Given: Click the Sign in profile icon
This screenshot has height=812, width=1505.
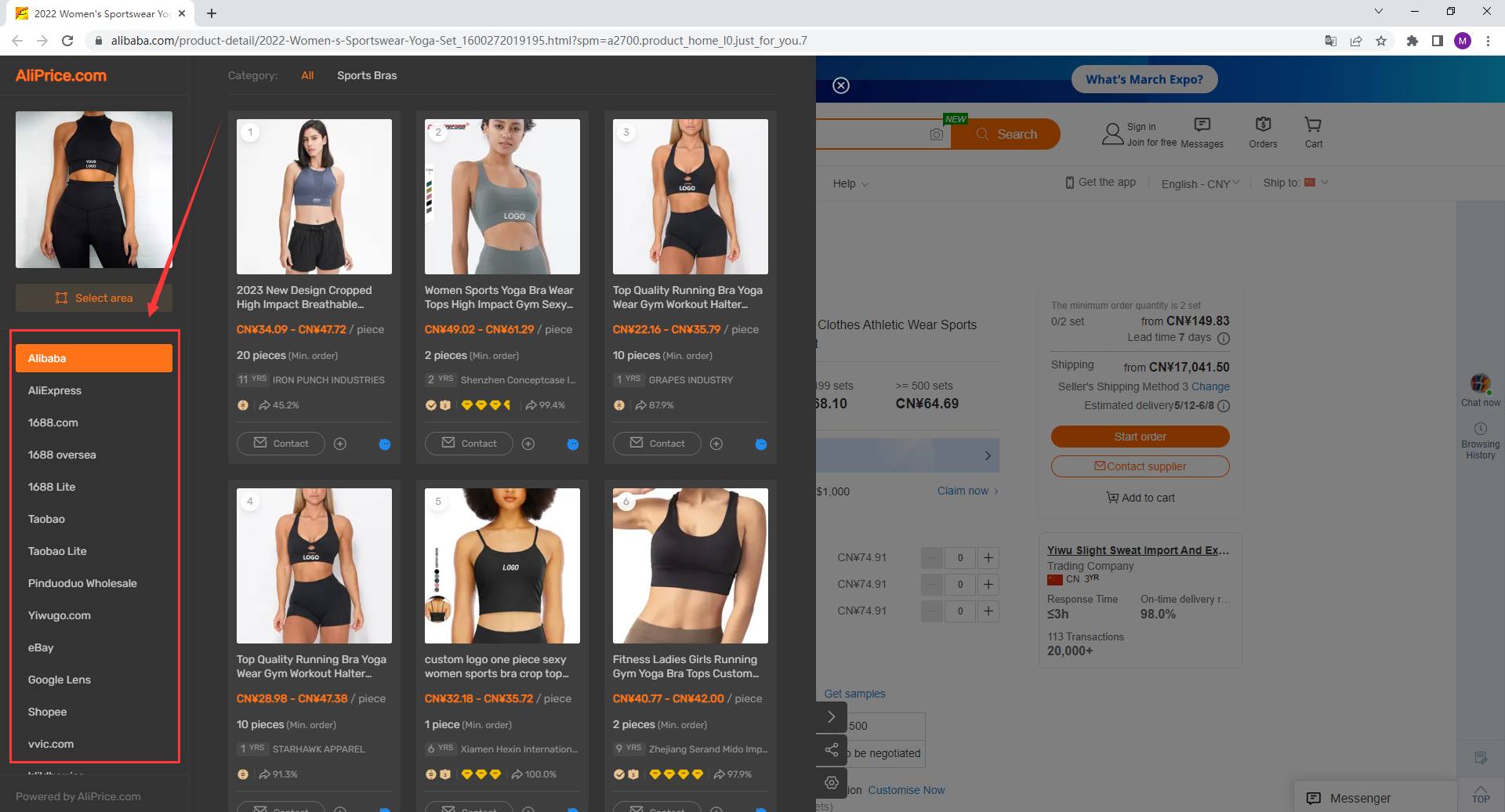Looking at the screenshot, I should 1112,134.
